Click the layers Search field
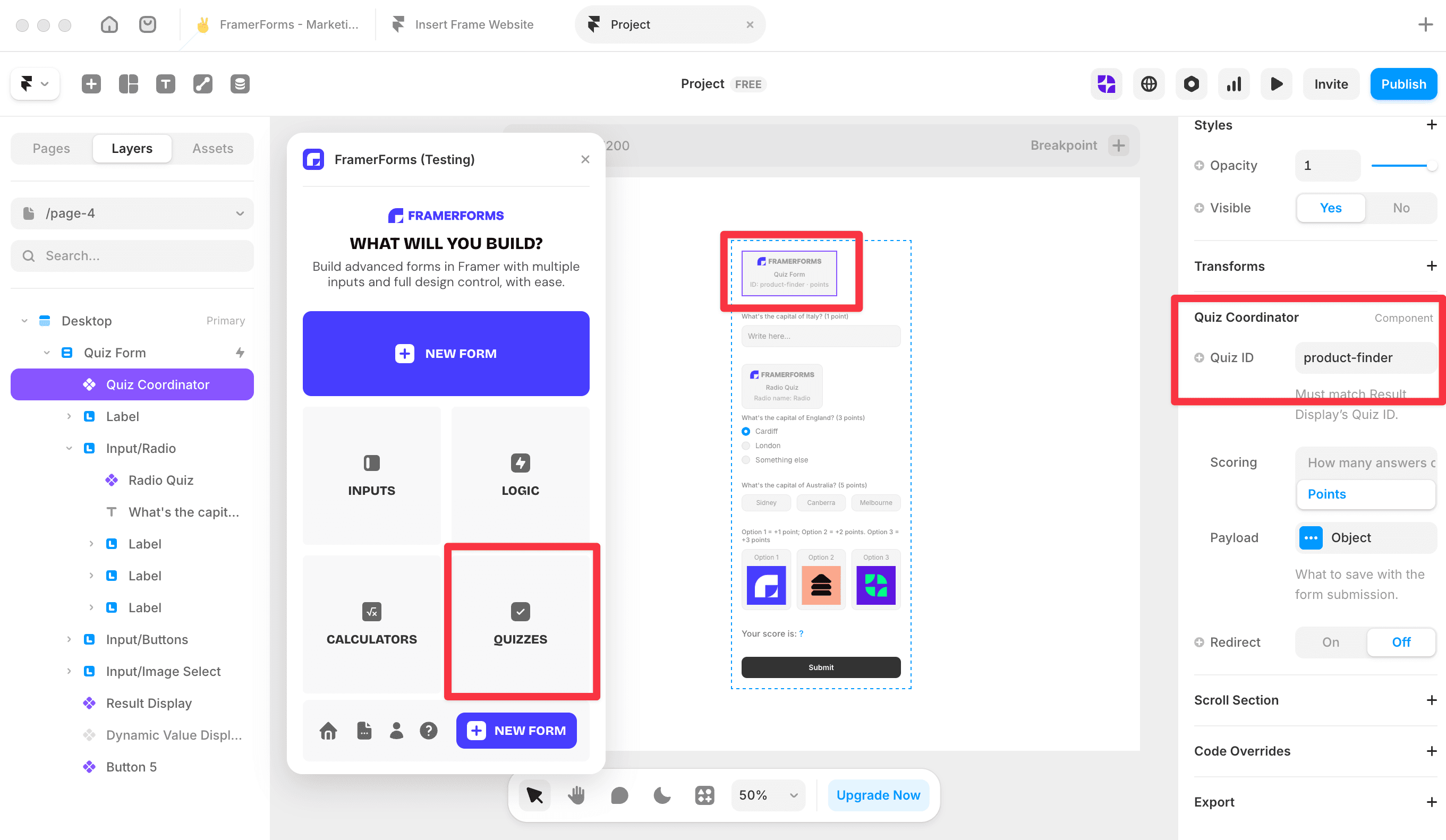Viewport: 1446px width, 840px height. (x=132, y=256)
